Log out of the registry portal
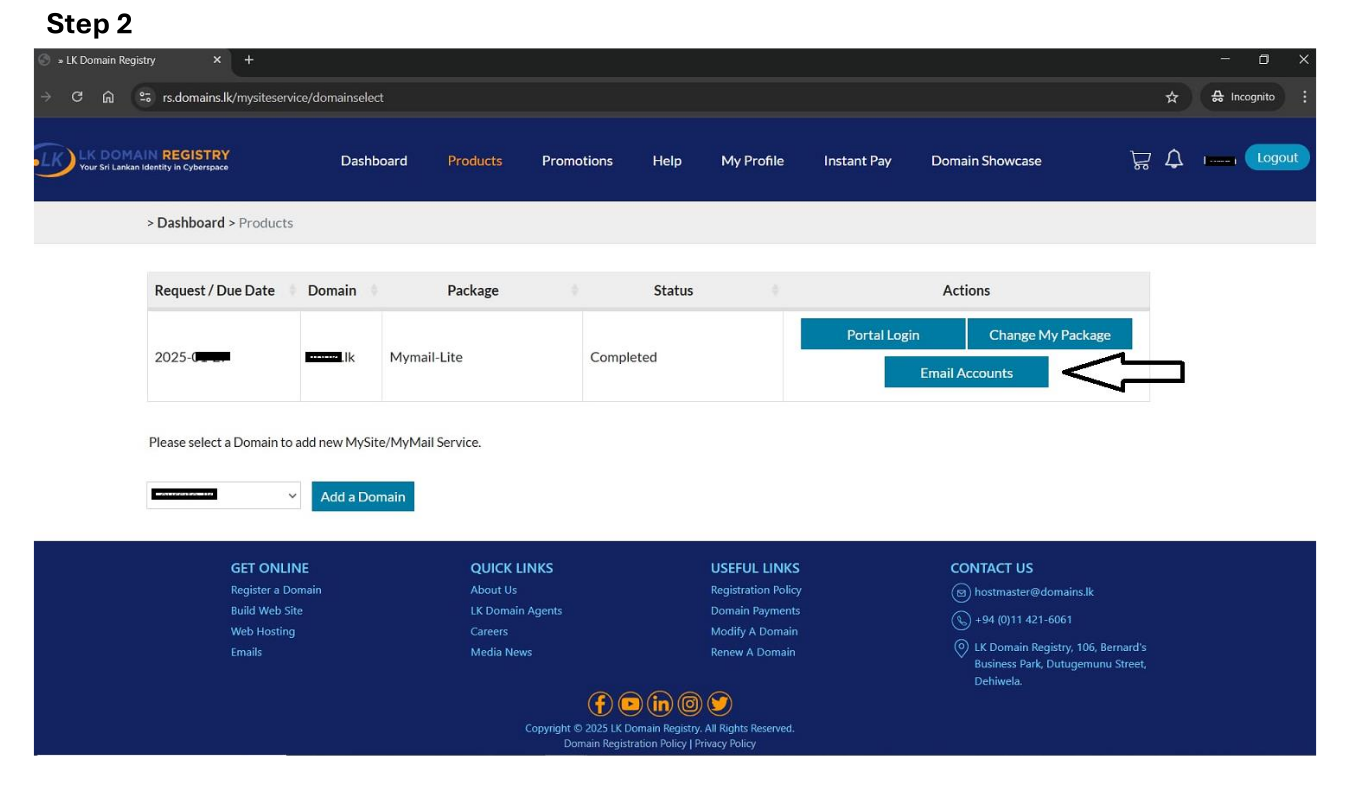Viewport: 1366px width, 794px height. click(x=1277, y=157)
